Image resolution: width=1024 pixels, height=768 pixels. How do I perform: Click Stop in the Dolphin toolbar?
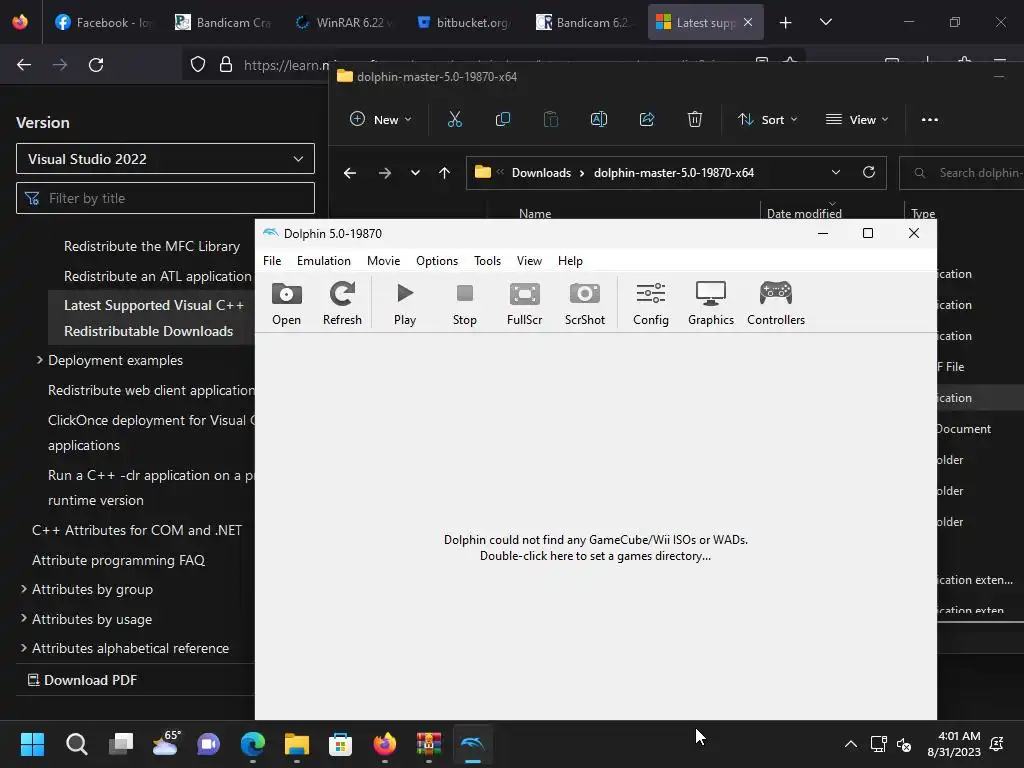pos(464,304)
